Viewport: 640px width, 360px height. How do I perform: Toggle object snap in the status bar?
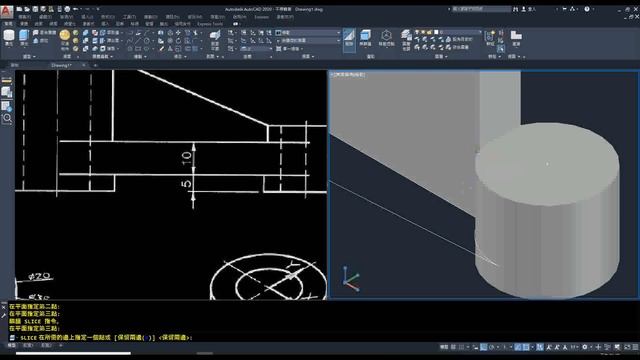[526, 347]
